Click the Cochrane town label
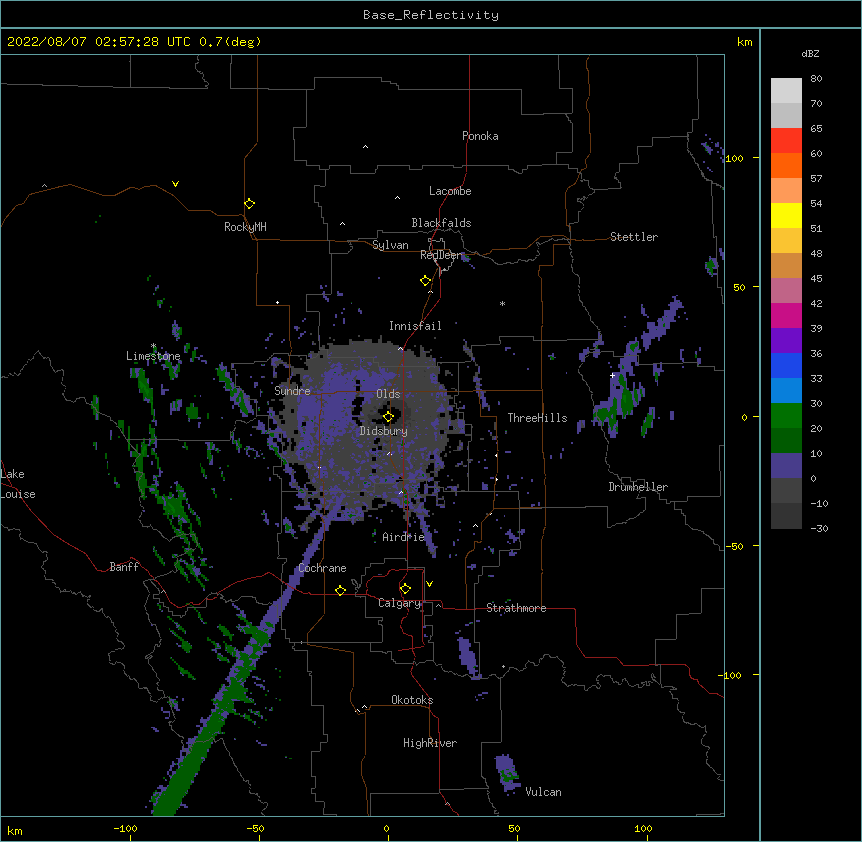 [x=322, y=568]
